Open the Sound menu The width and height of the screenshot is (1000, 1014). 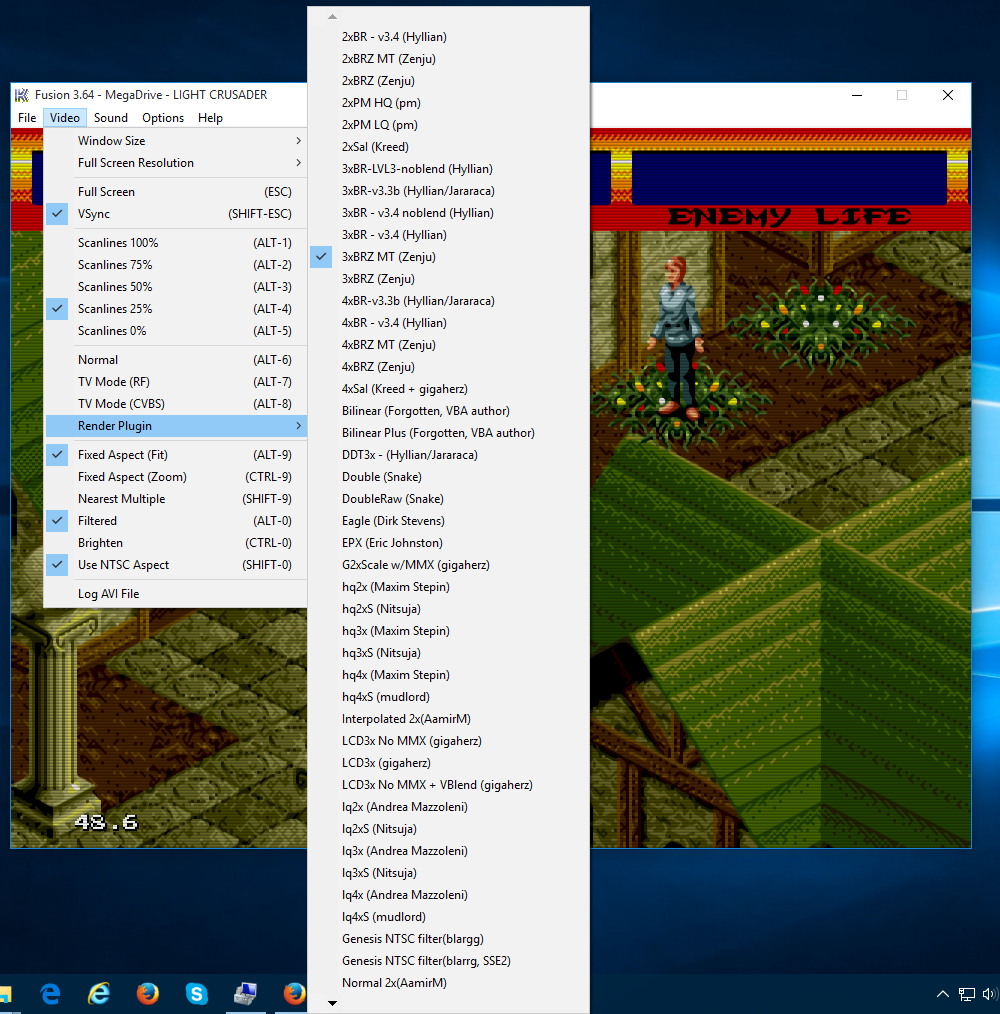point(111,118)
